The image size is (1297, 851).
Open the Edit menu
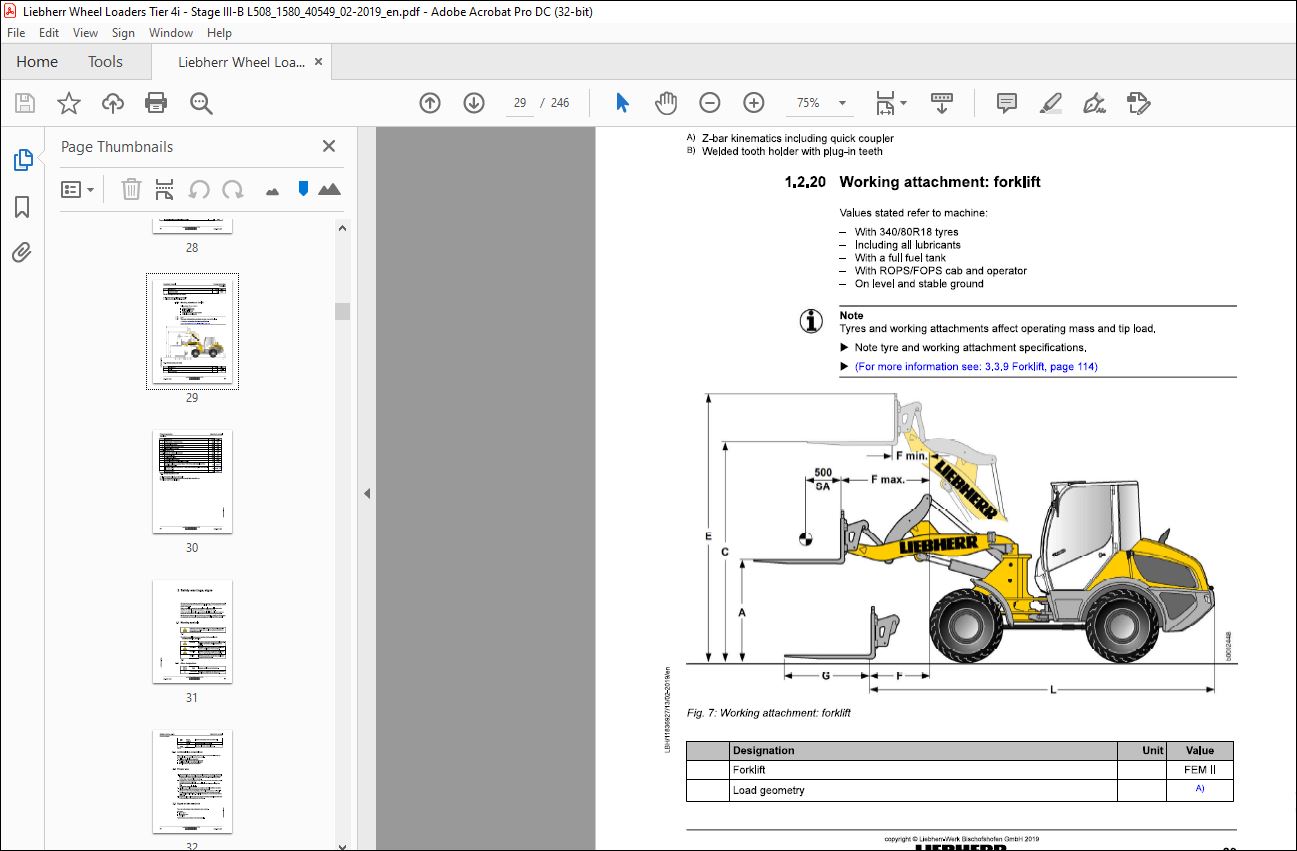coord(49,33)
